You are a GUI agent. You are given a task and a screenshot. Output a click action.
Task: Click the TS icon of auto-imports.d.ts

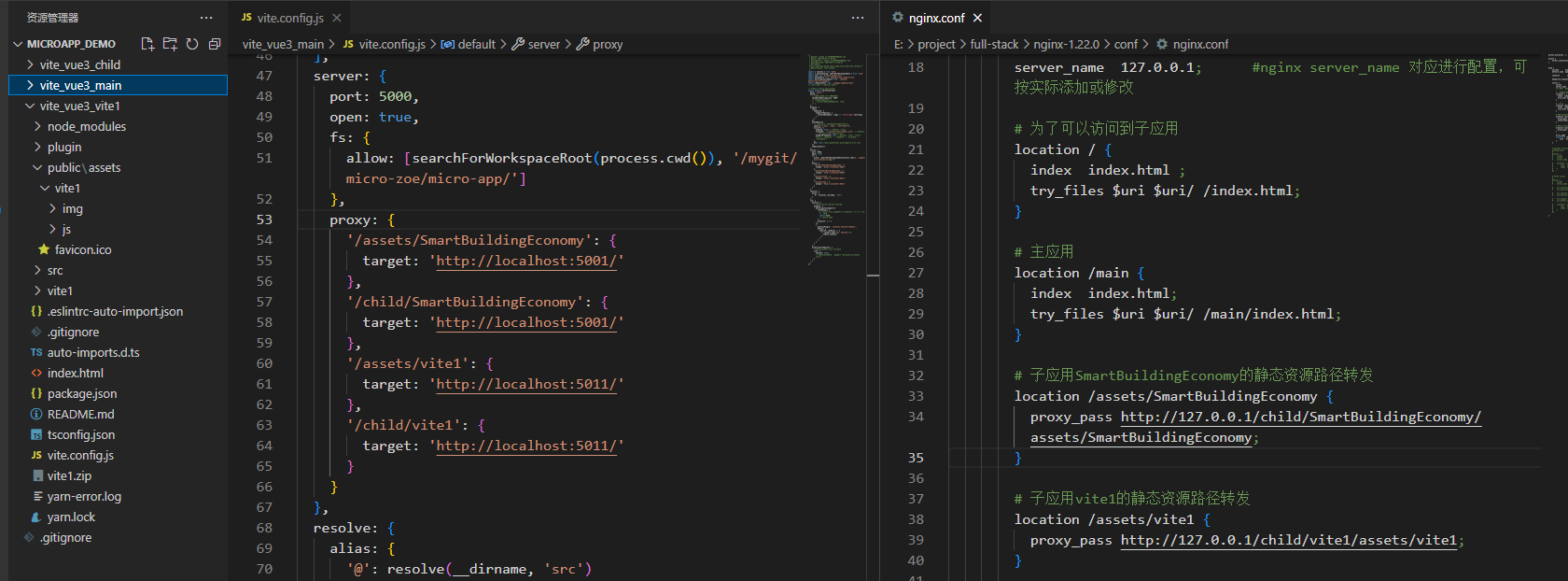tap(36, 352)
